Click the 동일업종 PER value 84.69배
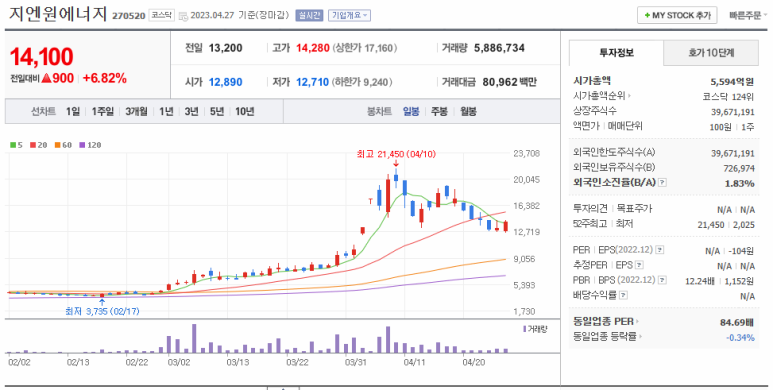The image size is (773, 390). pos(737,323)
